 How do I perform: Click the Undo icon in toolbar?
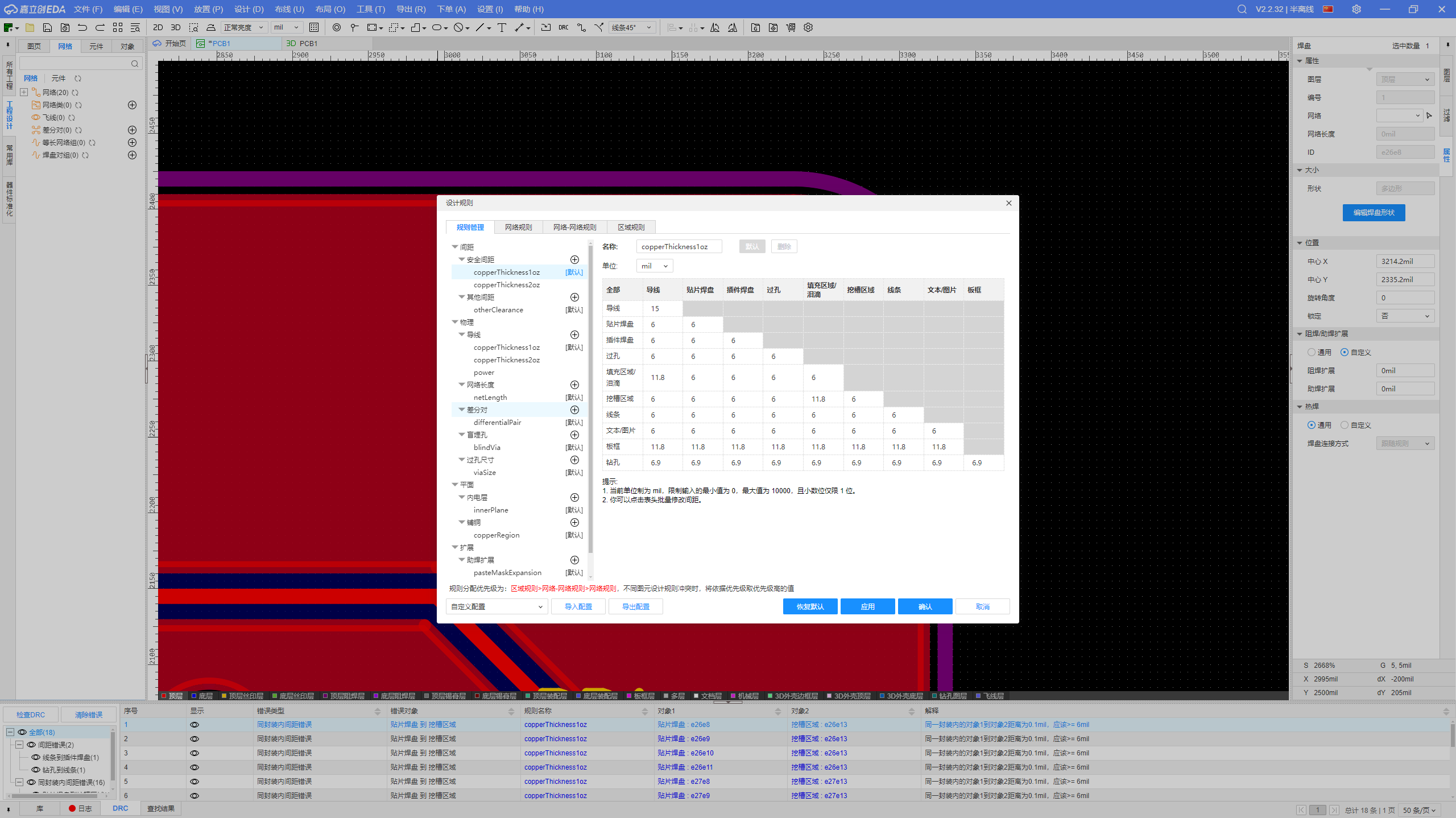(x=82, y=27)
